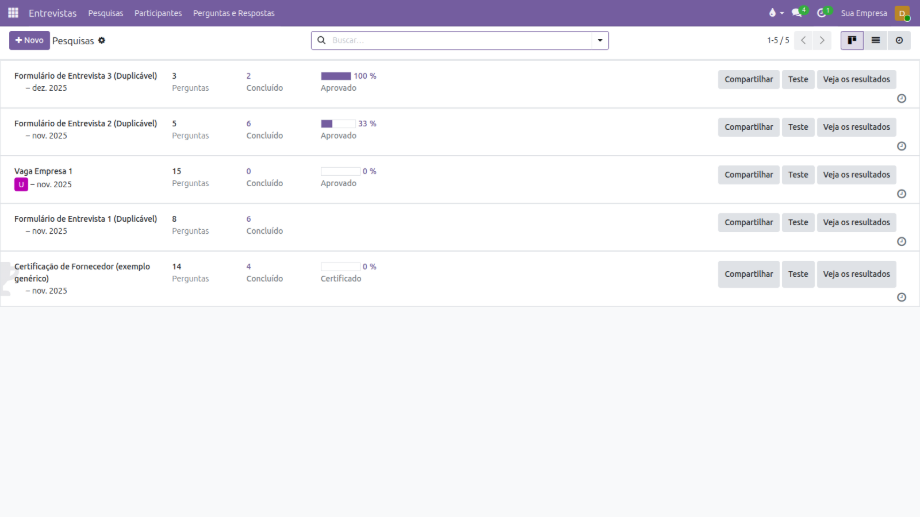920x517 pixels.
Task: Open the Sua Empresa company switcher
Action: click(x=863, y=13)
